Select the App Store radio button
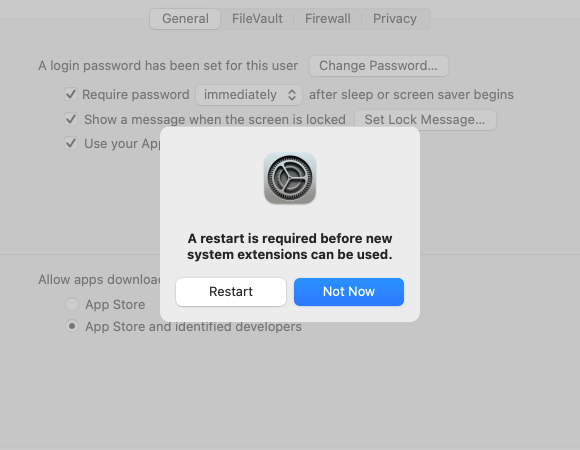The height and width of the screenshot is (450, 580). pos(72,304)
